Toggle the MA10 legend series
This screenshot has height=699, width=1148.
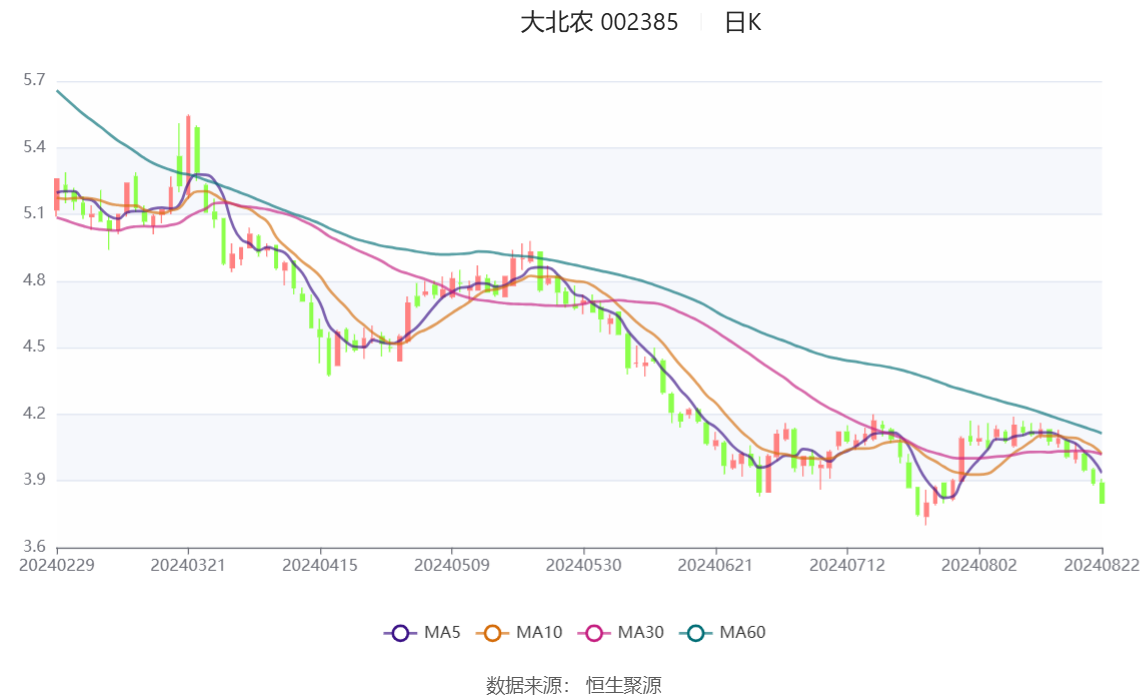click(519, 632)
